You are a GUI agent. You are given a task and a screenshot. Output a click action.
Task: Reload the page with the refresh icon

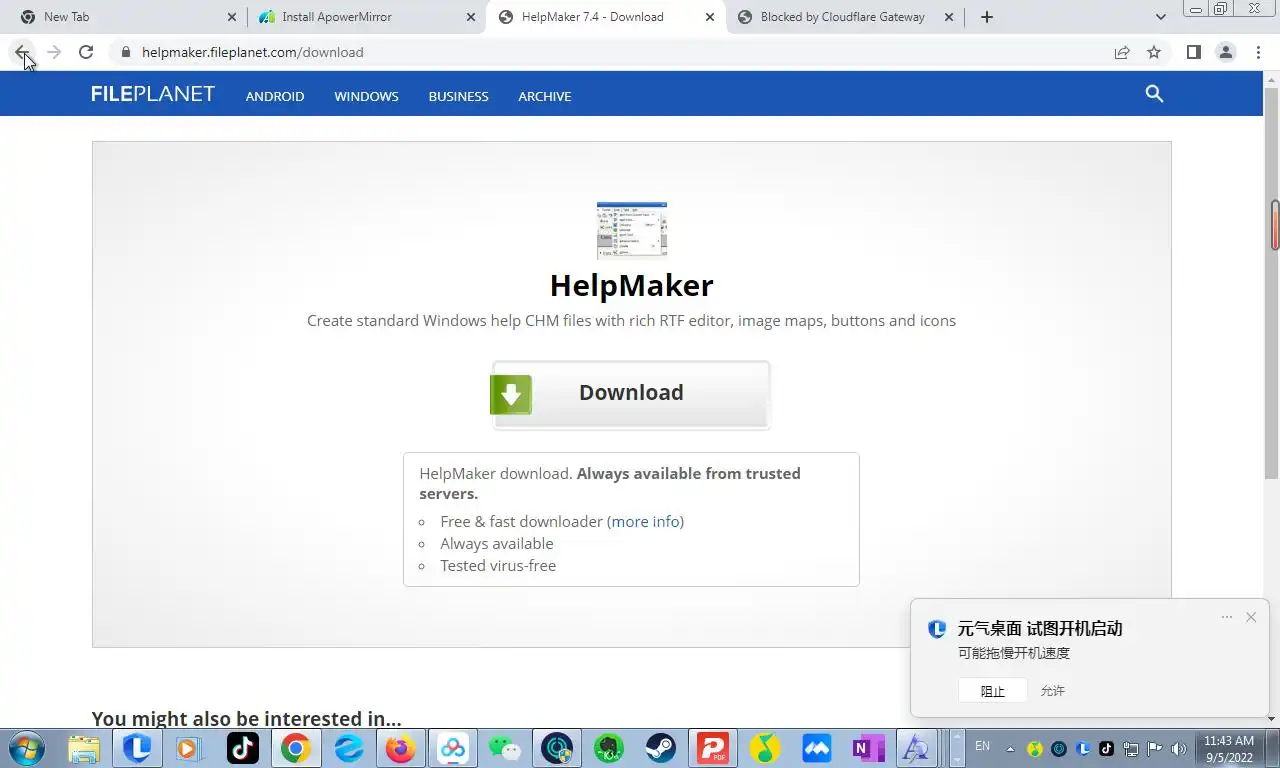pos(86,52)
